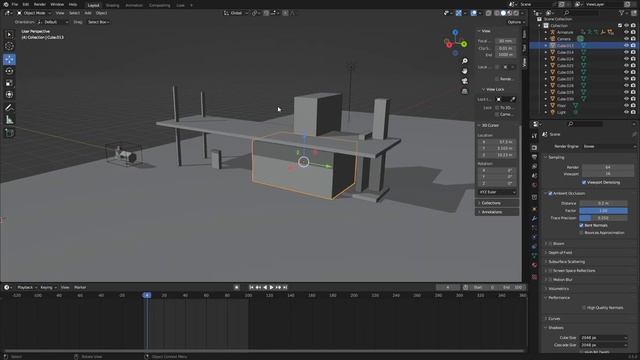Click the zoom magnifier viewport icon
This screenshot has height=360, width=640.
(x=464, y=61)
